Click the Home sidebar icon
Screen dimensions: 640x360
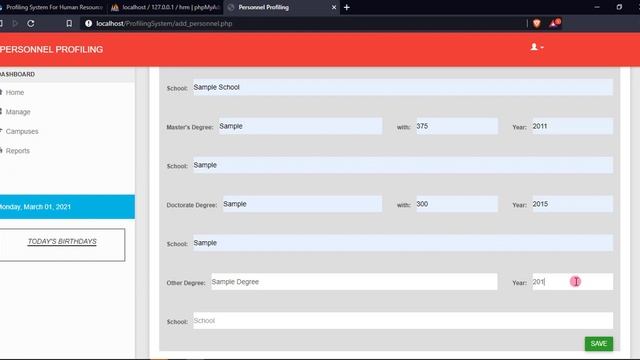pyautogui.click(x=1, y=92)
